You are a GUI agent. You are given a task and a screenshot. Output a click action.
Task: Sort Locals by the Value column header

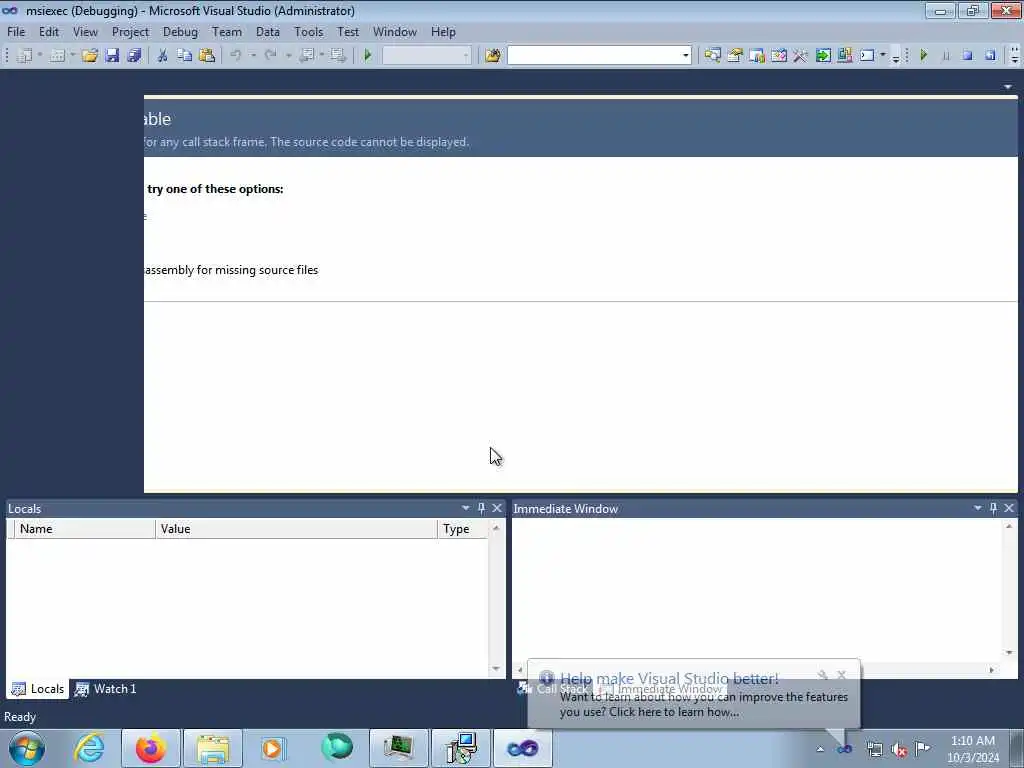[296, 529]
